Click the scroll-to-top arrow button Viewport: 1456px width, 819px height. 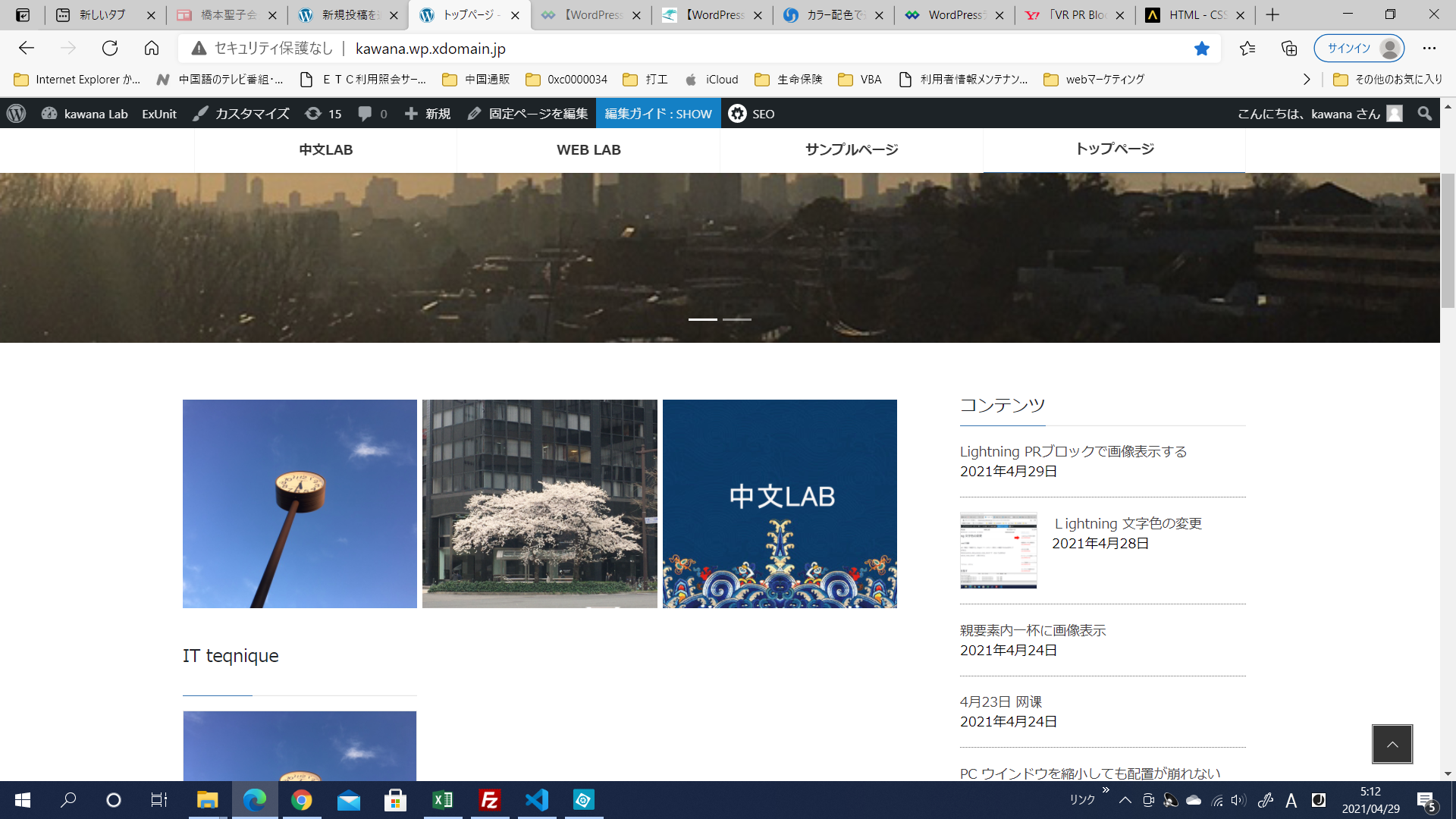pos(1392,744)
